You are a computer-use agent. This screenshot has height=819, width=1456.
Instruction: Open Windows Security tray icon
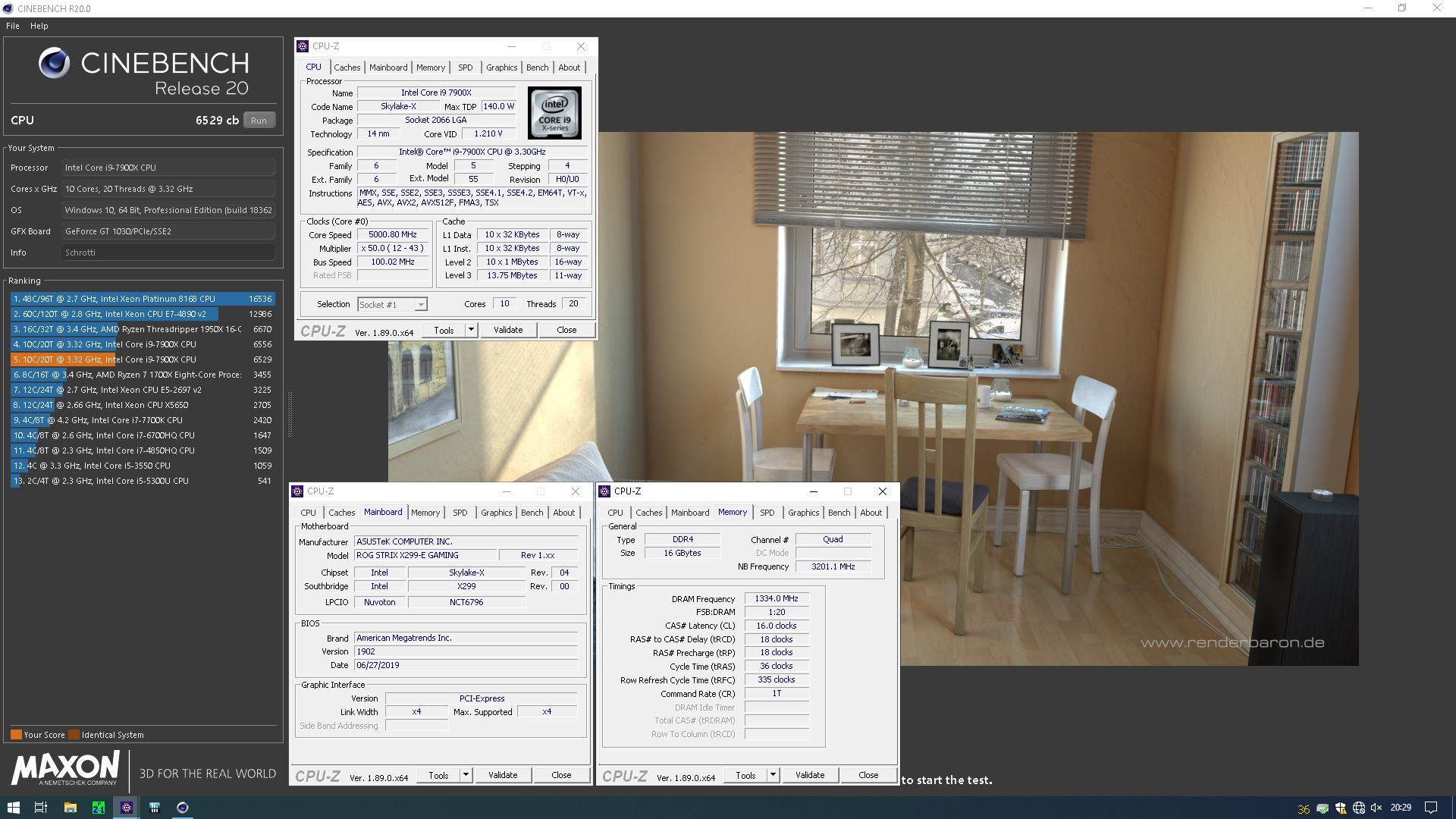[1340, 808]
